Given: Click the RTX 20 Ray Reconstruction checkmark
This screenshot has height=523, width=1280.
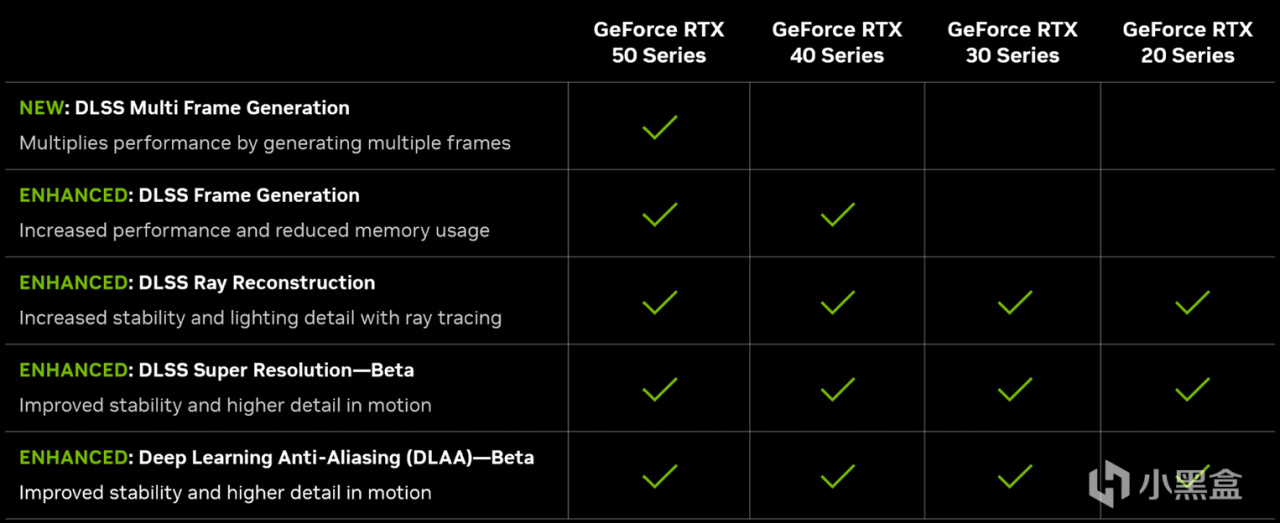Looking at the screenshot, I should [1191, 302].
